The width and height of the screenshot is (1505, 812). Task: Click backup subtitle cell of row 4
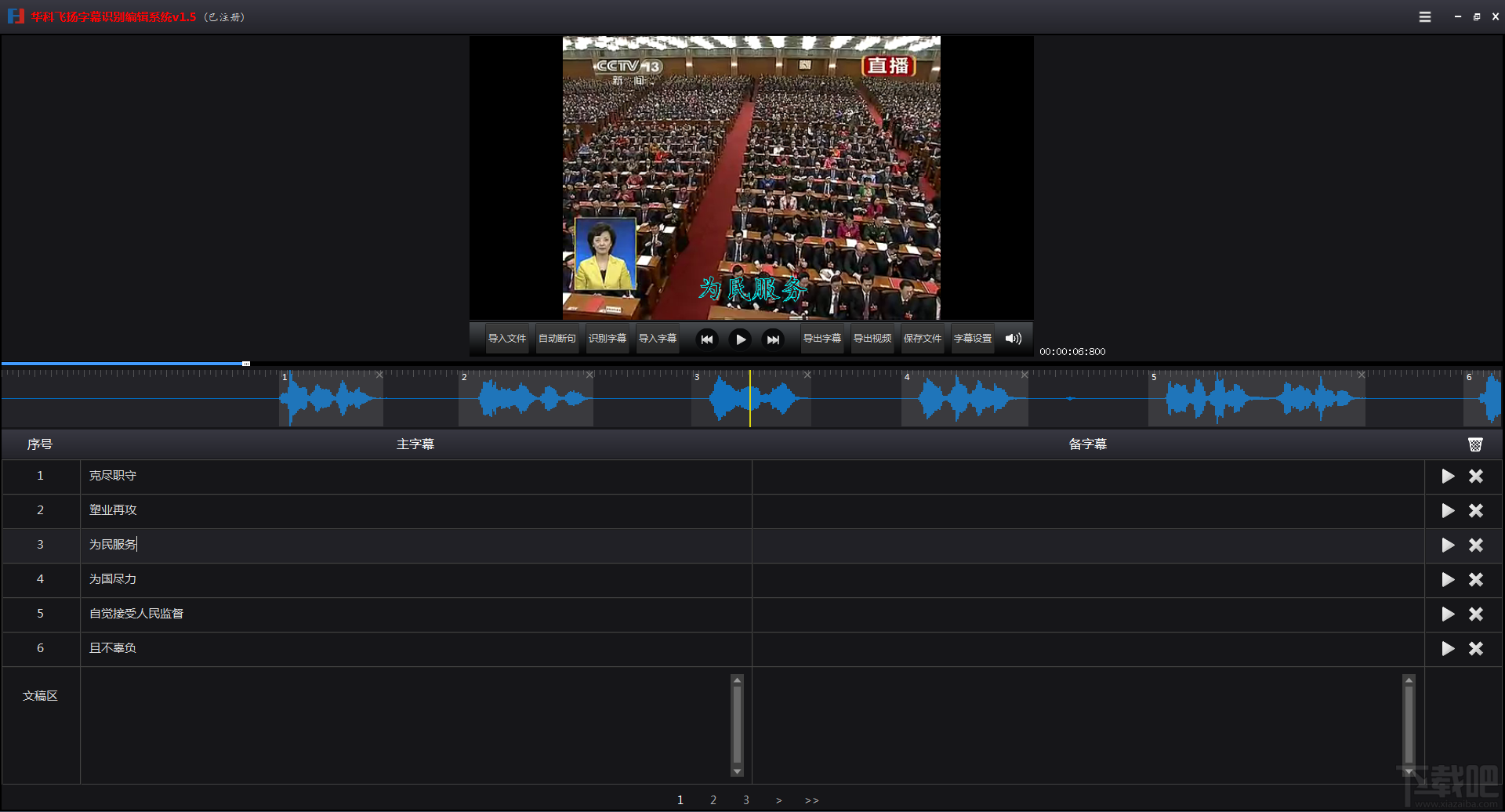pos(1088,579)
